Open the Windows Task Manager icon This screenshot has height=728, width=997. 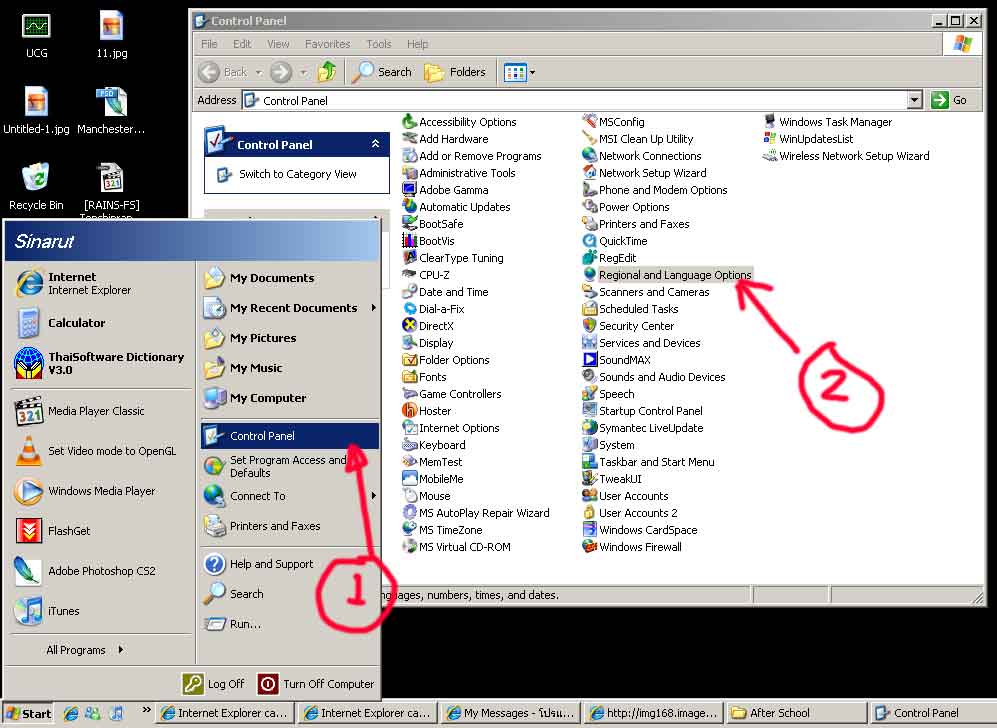pyautogui.click(x=827, y=121)
